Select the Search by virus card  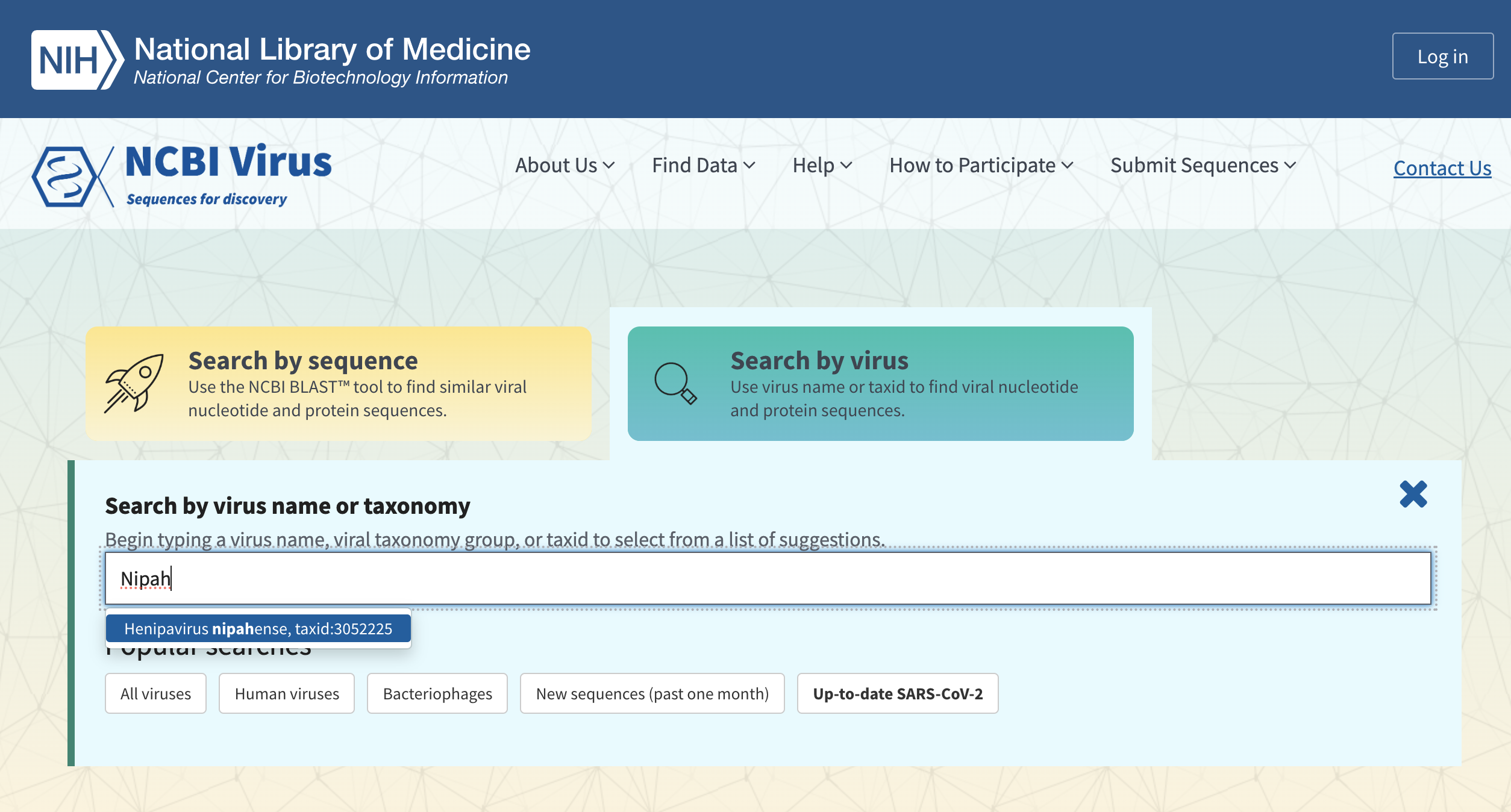click(880, 384)
